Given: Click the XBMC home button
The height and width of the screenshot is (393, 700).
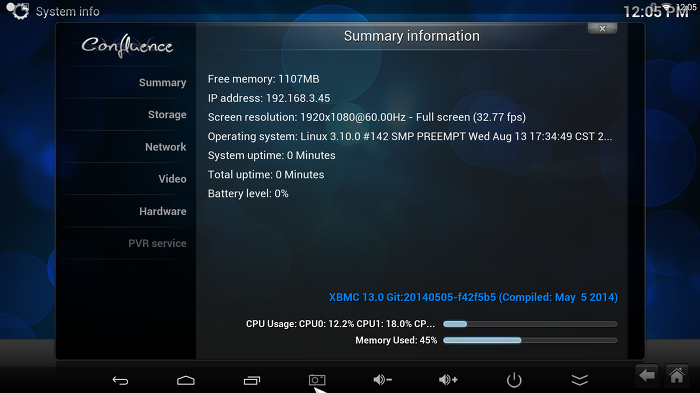Looking at the screenshot, I should [x=676, y=376].
